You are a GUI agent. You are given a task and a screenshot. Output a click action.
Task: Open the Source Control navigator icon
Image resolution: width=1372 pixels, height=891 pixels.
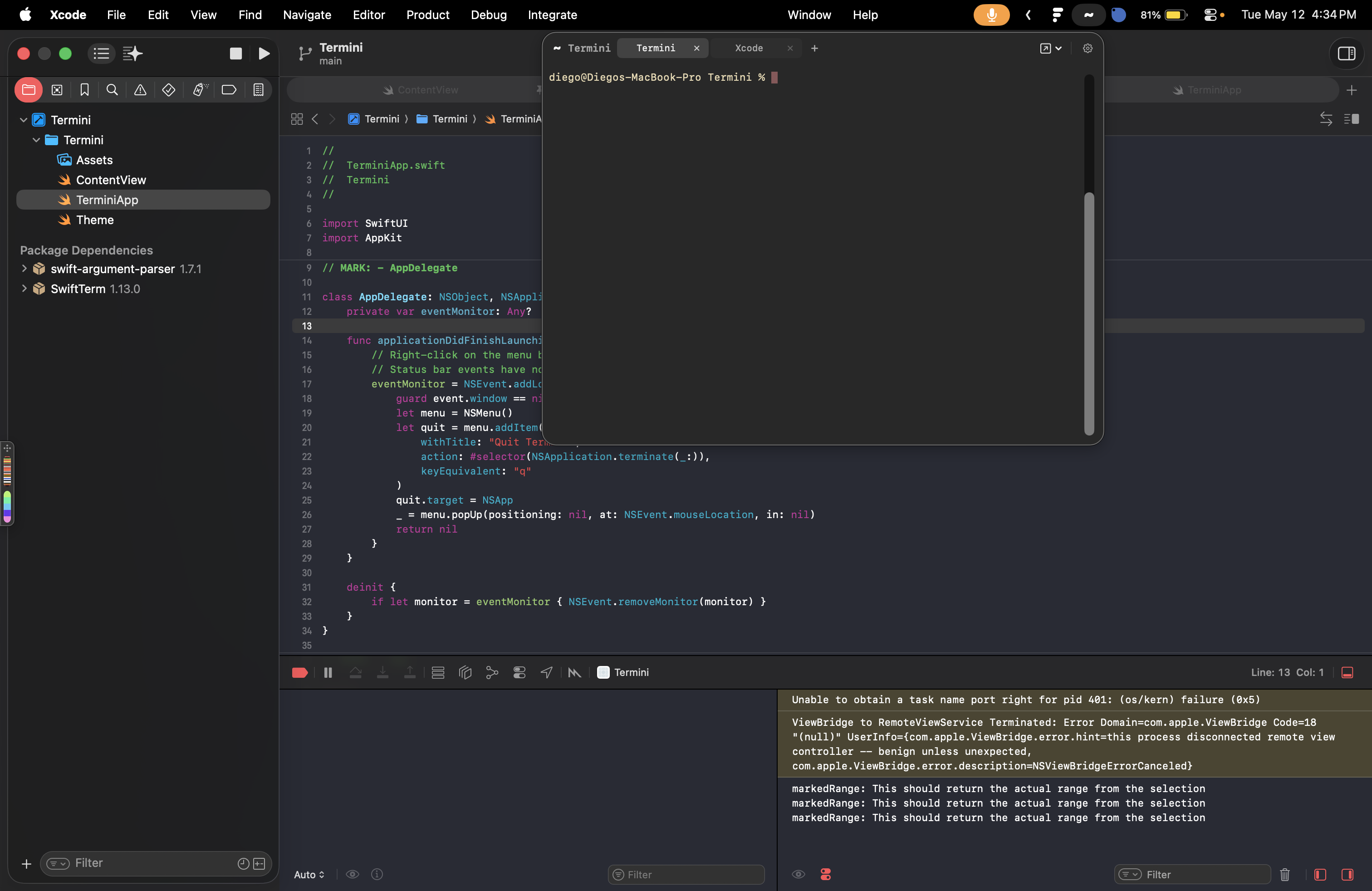tap(57, 90)
